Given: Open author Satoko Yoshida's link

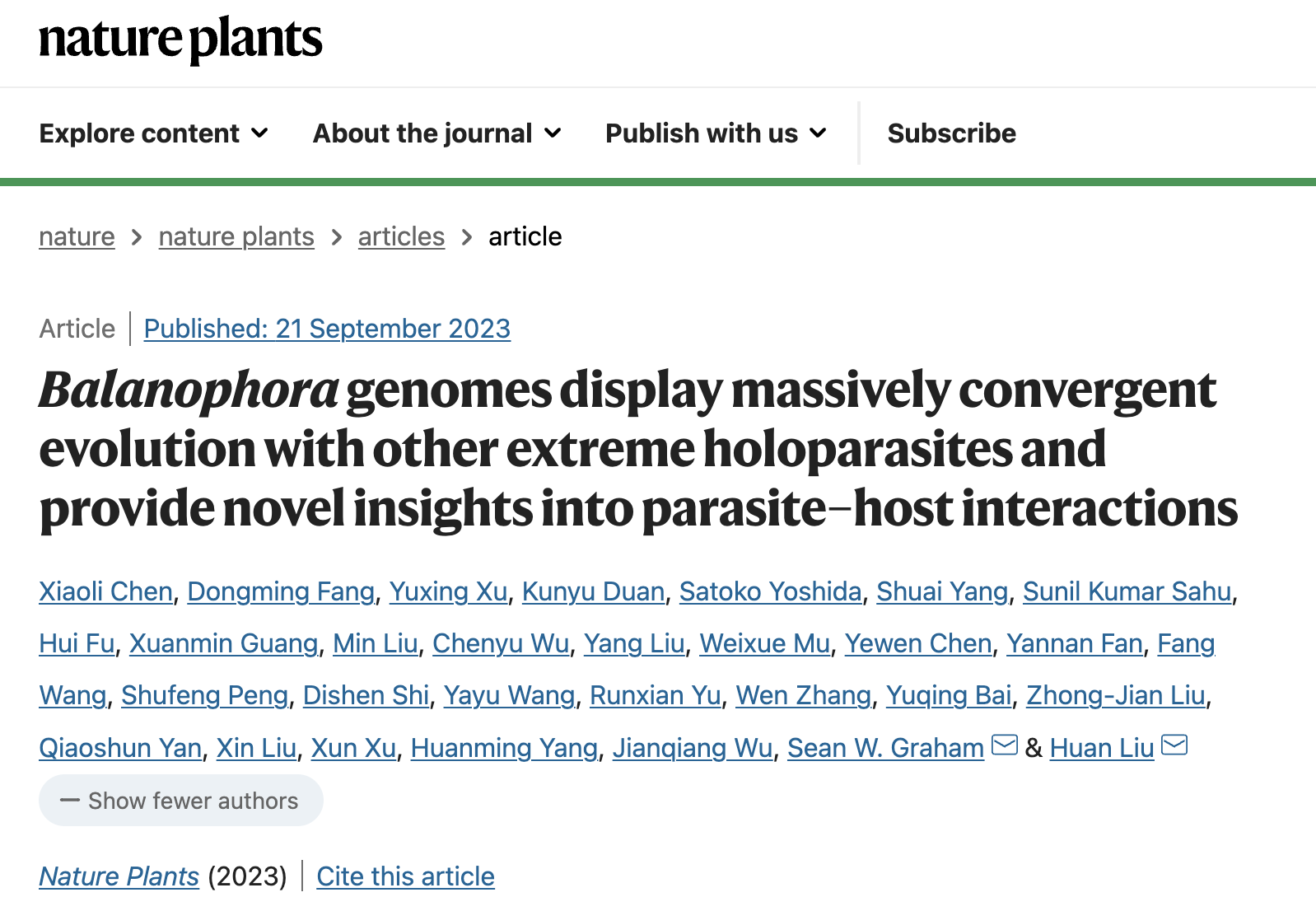Looking at the screenshot, I should pyautogui.click(x=770, y=591).
